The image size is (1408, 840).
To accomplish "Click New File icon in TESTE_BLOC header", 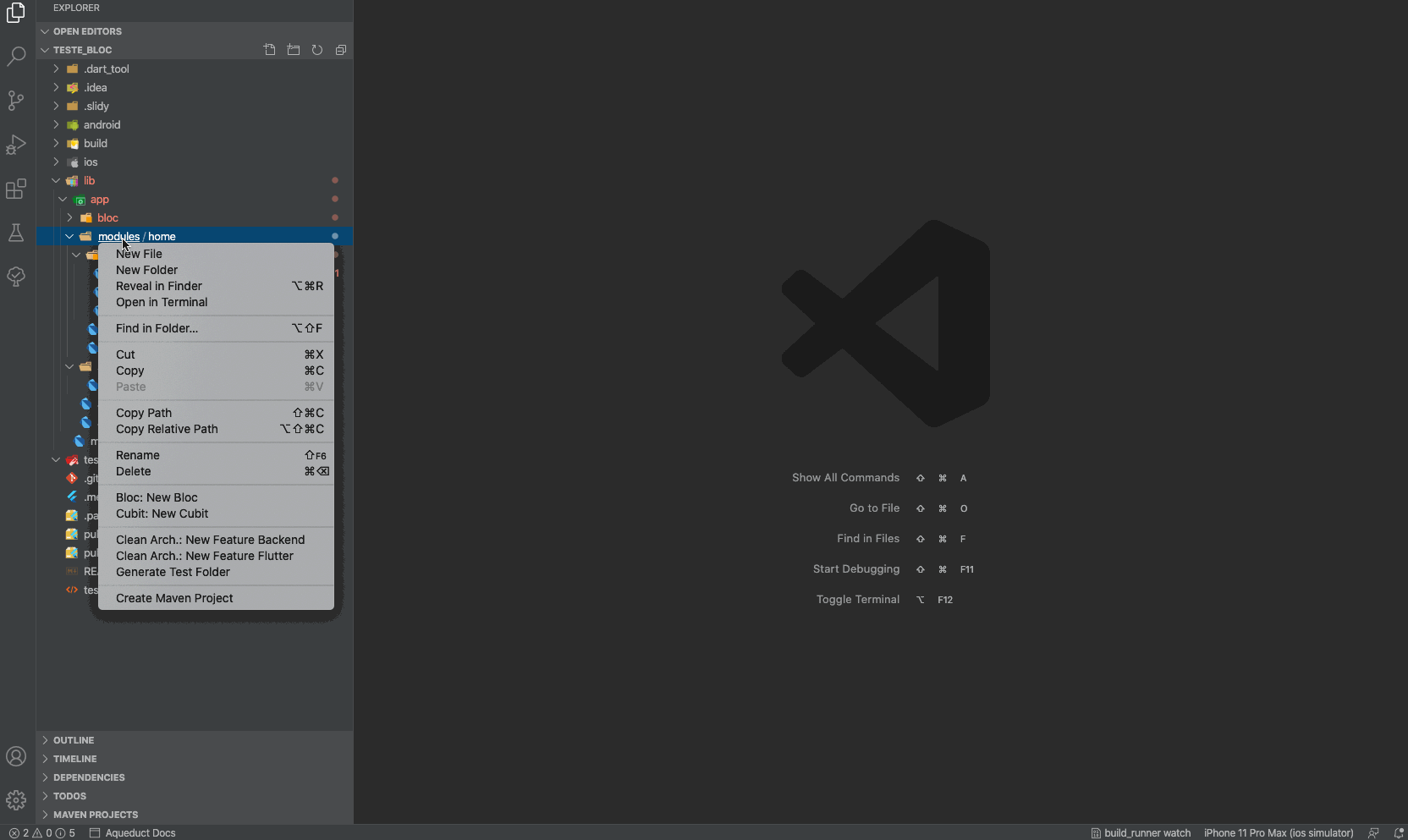I will point(270,50).
